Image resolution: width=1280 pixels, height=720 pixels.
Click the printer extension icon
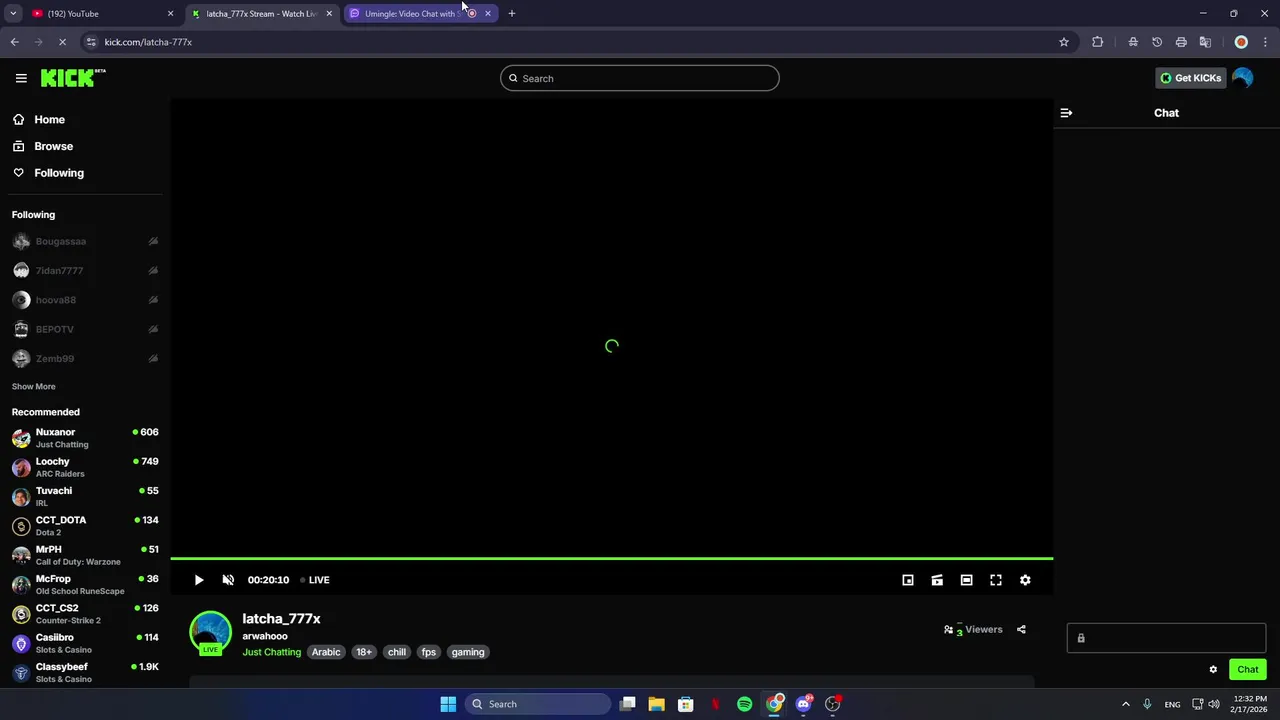coord(1181,42)
